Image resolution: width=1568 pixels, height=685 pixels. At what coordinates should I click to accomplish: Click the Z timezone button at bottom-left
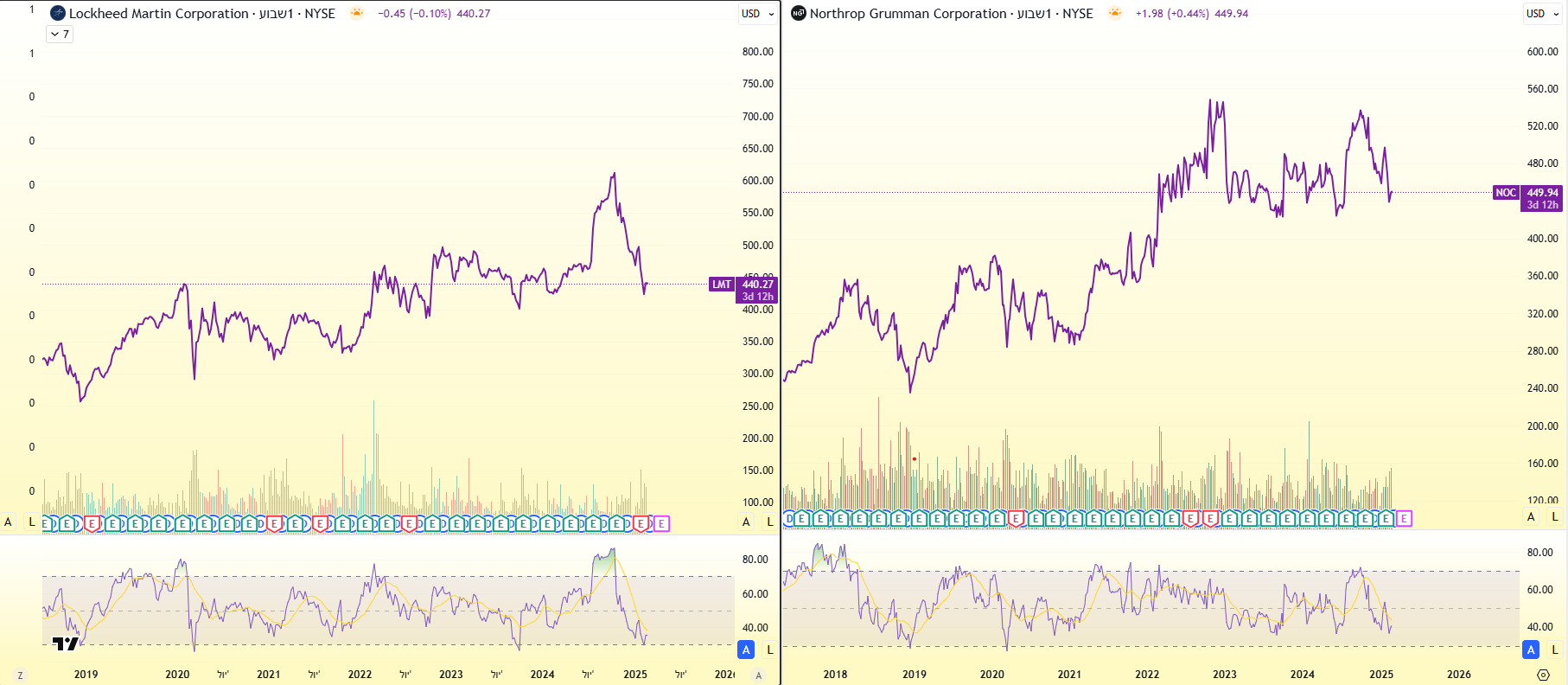pyautogui.click(x=20, y=675)
